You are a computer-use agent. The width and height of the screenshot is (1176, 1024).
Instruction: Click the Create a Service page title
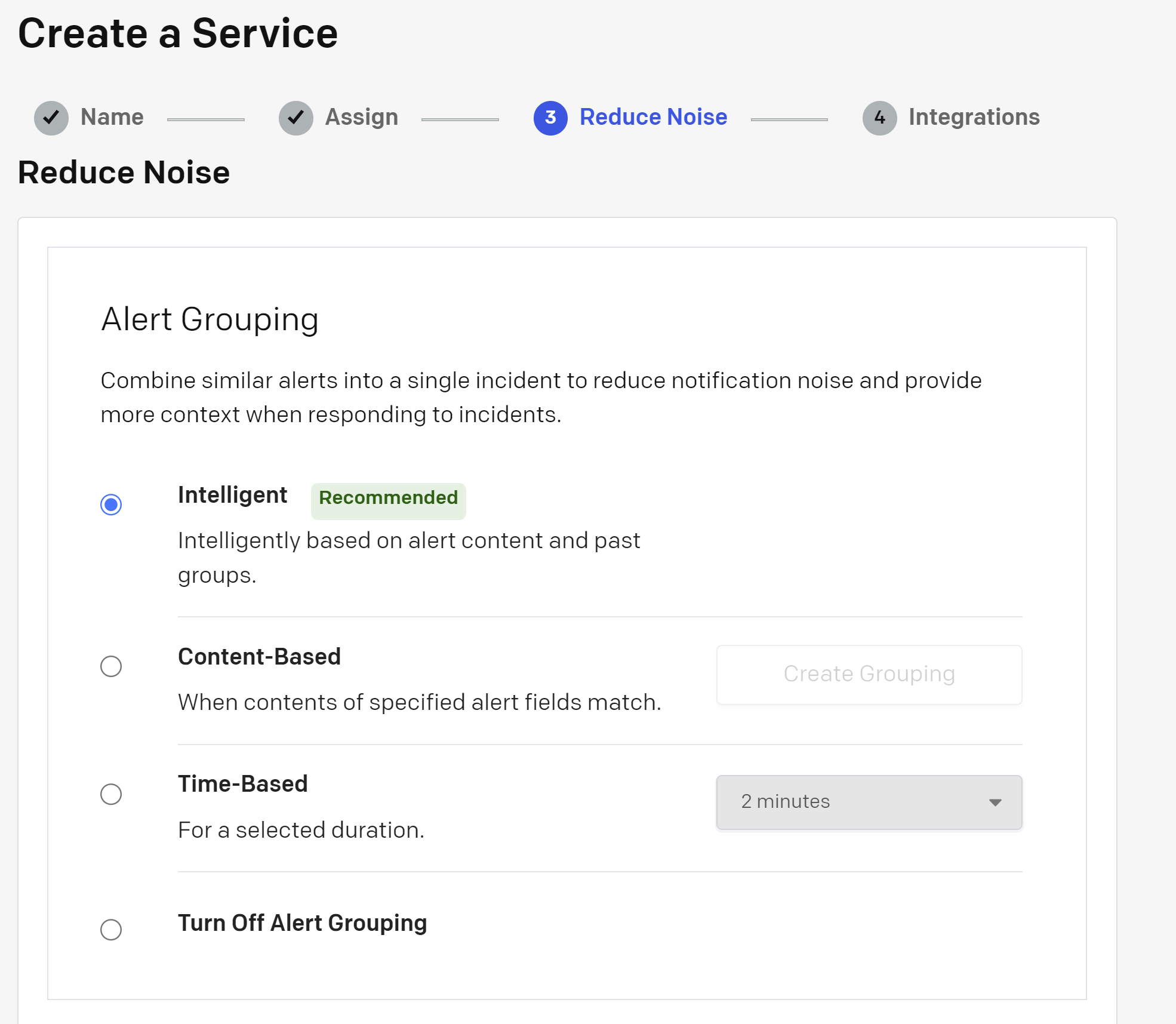[178, 33]
